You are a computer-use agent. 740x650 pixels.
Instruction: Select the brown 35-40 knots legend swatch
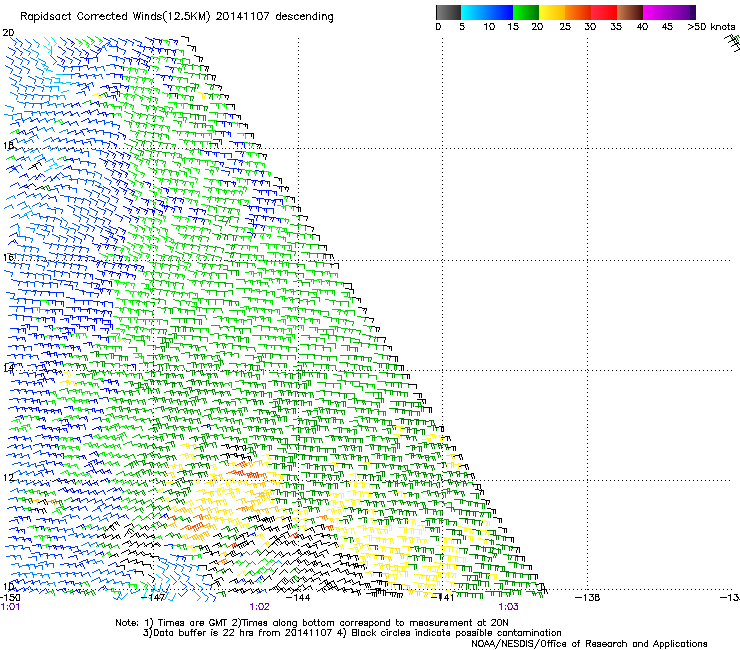(630, 12)
